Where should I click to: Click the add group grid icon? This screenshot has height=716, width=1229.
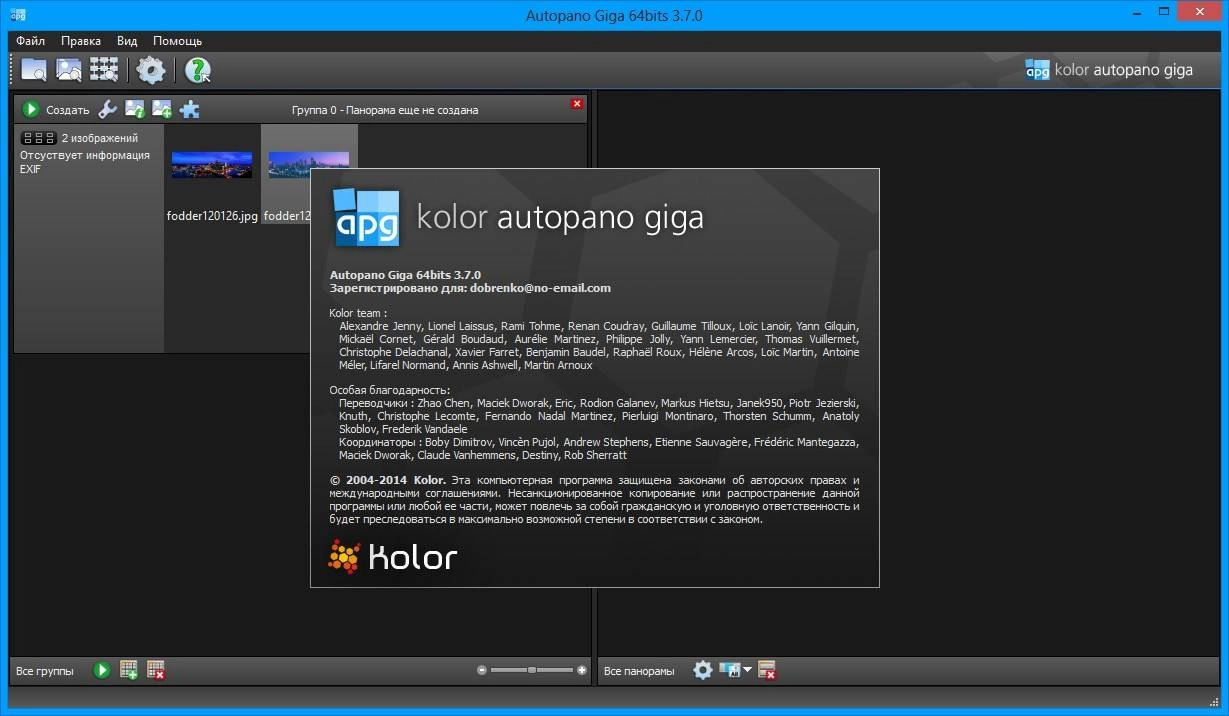(129, 670)
